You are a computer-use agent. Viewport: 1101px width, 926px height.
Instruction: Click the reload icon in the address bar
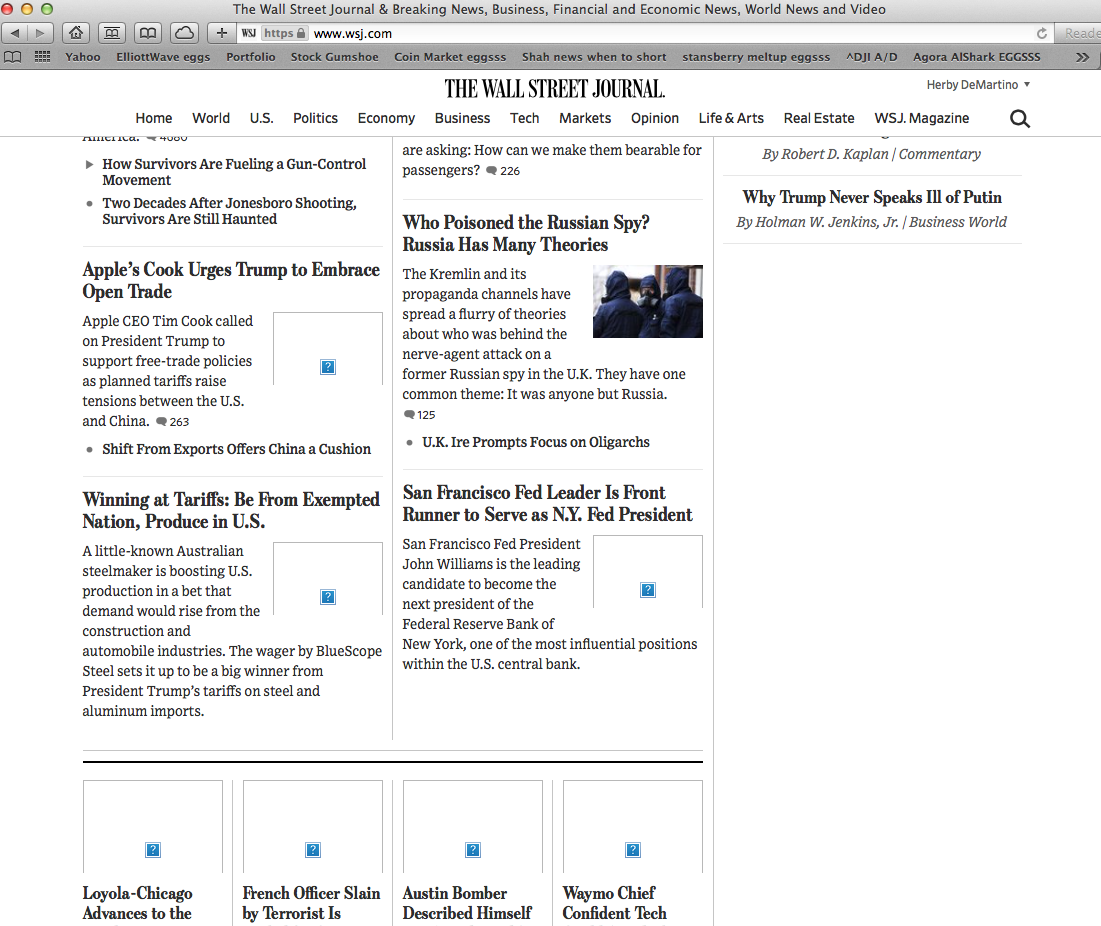tap(1042, 32)
